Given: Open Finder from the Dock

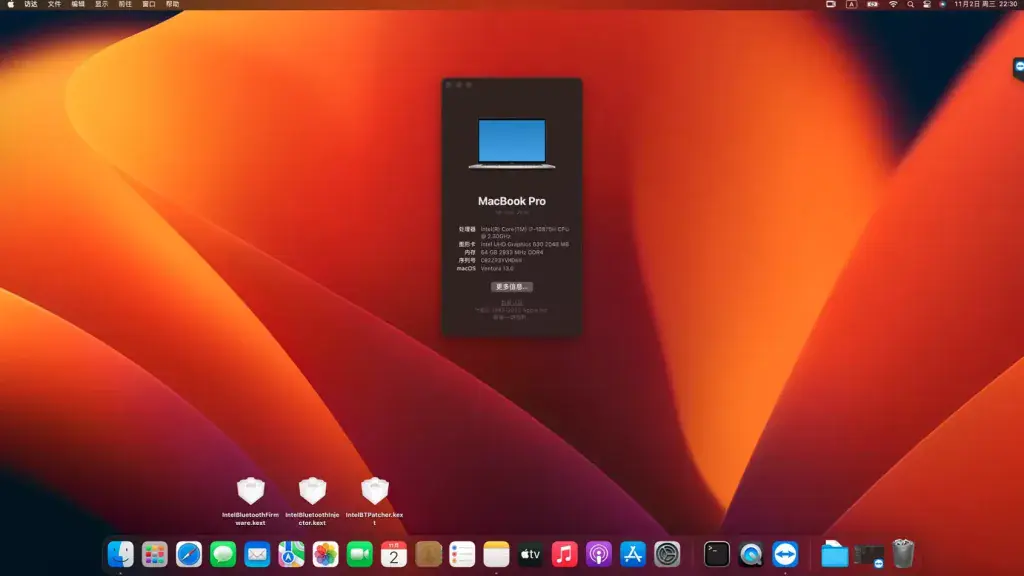Looking at the screenshot, I should (121, 554).
